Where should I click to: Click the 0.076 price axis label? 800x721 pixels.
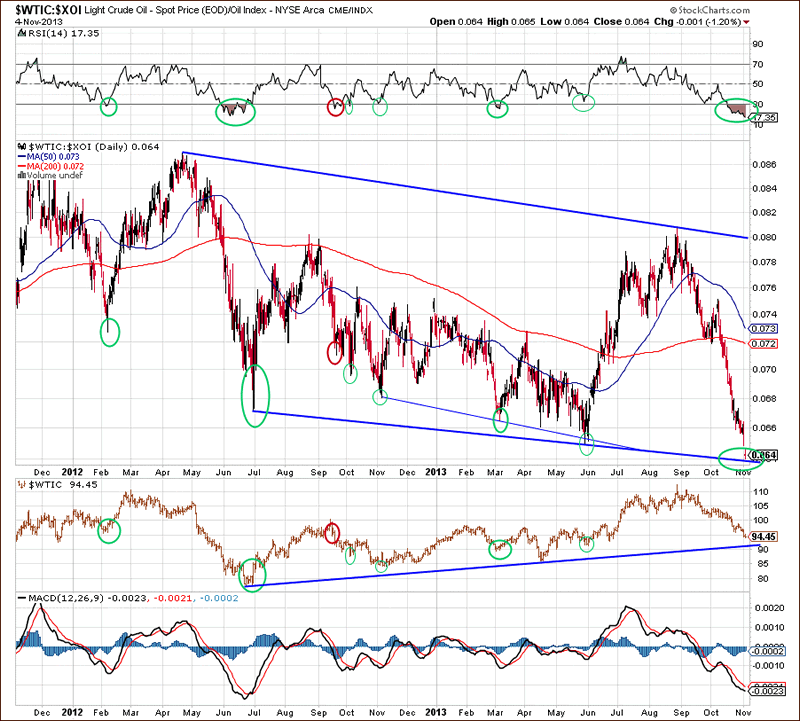pyautogui.click(x=764, y=288)
